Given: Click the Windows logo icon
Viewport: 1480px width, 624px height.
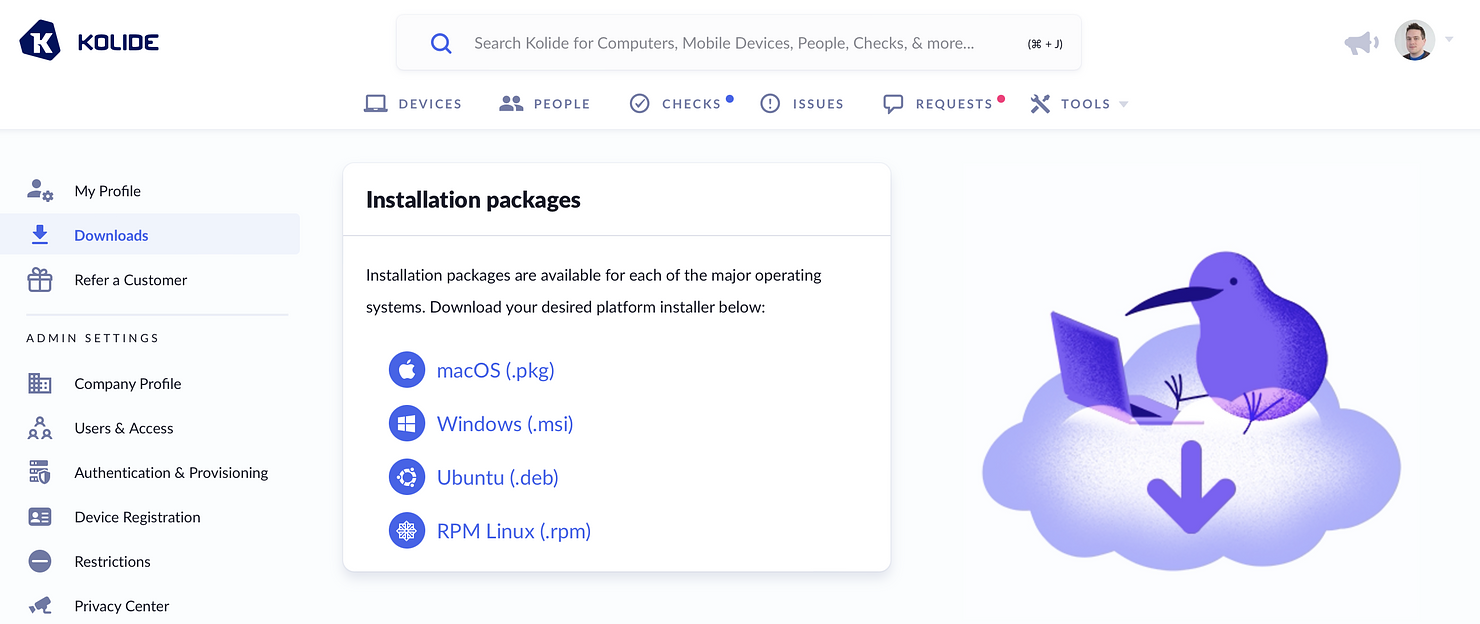Looking at the screenshot, I should point(407,423).
